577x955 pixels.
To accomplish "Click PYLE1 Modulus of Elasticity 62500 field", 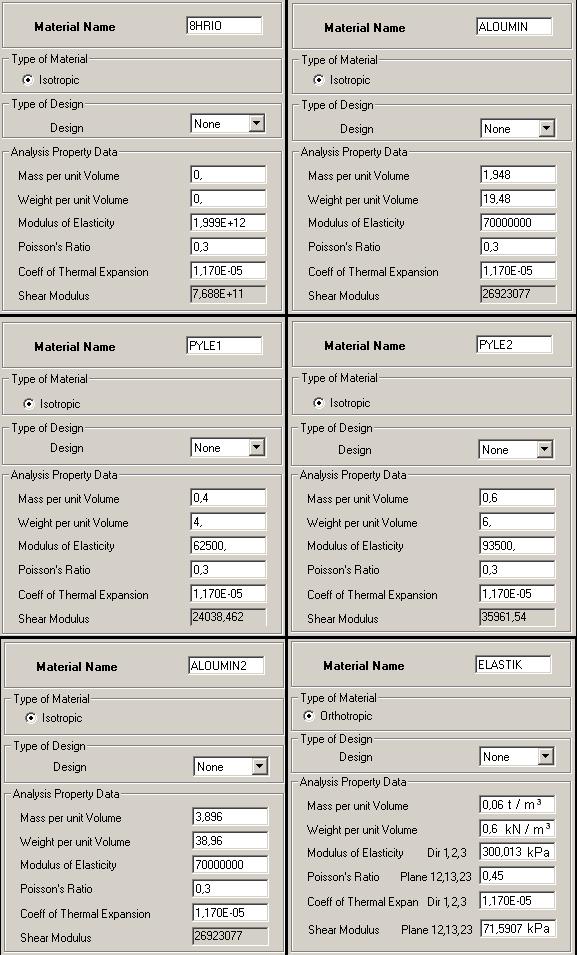I will [228, 546].
